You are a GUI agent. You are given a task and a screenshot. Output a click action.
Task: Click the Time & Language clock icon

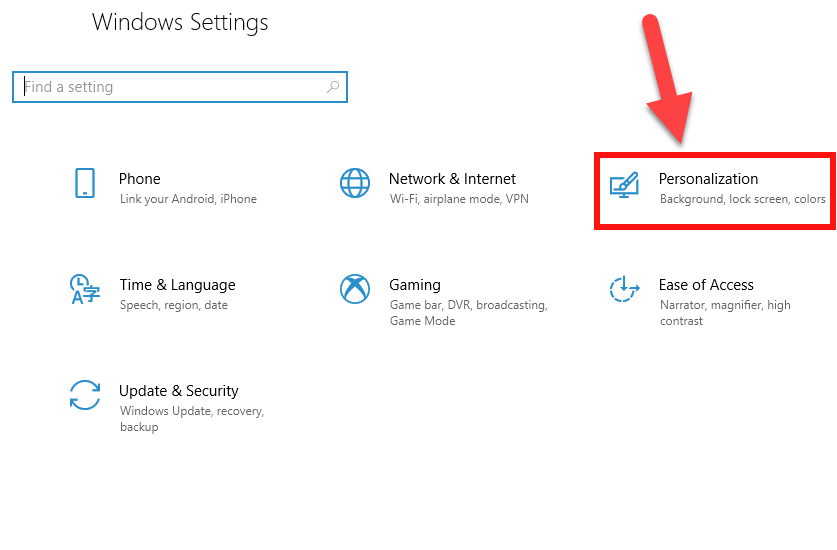coord(85,290)
